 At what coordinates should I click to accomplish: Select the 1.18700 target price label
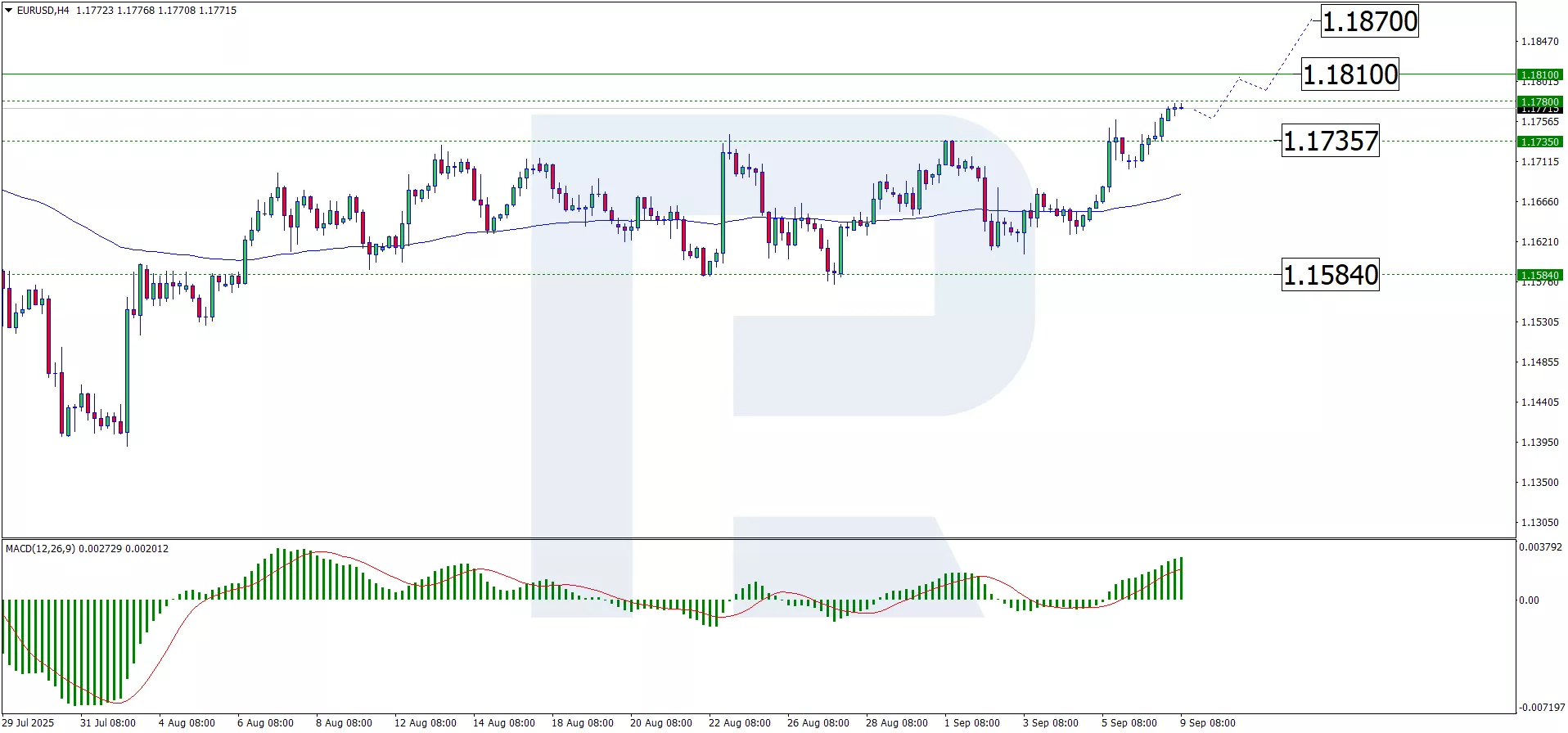pos(1370,21)
